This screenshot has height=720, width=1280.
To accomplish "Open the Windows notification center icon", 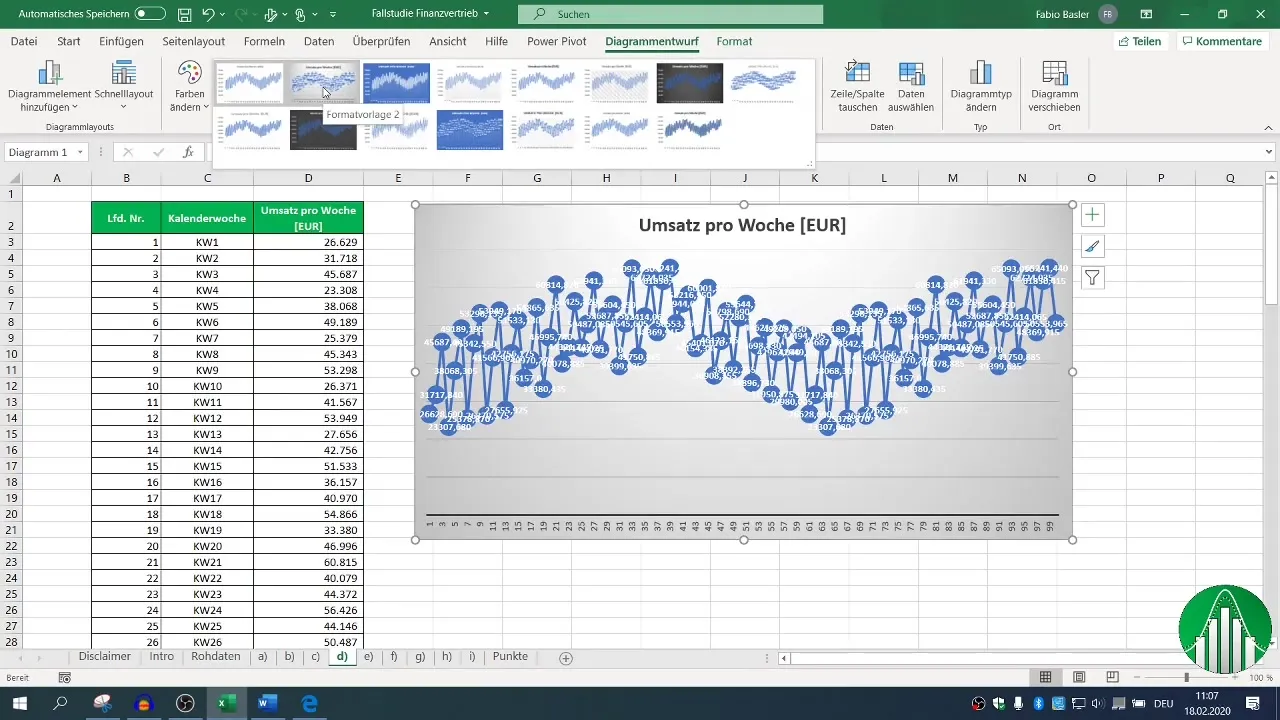I will (1253, 703).
